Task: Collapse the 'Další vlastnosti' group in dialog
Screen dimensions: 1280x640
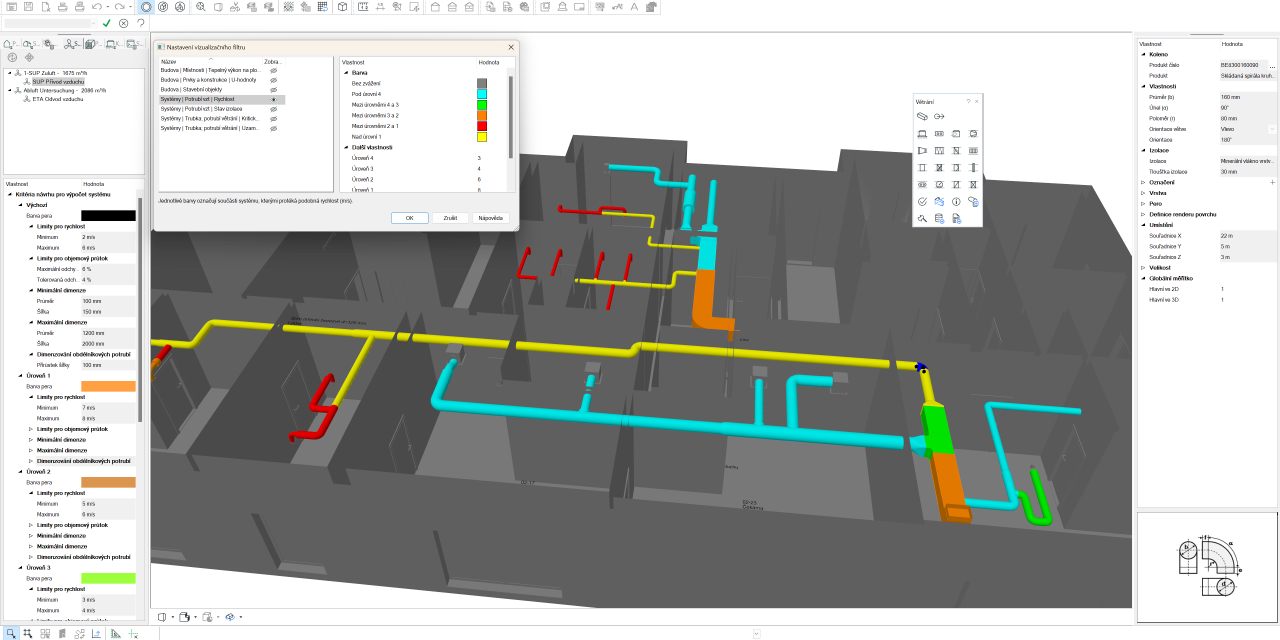Action: (x=345, y=147)
